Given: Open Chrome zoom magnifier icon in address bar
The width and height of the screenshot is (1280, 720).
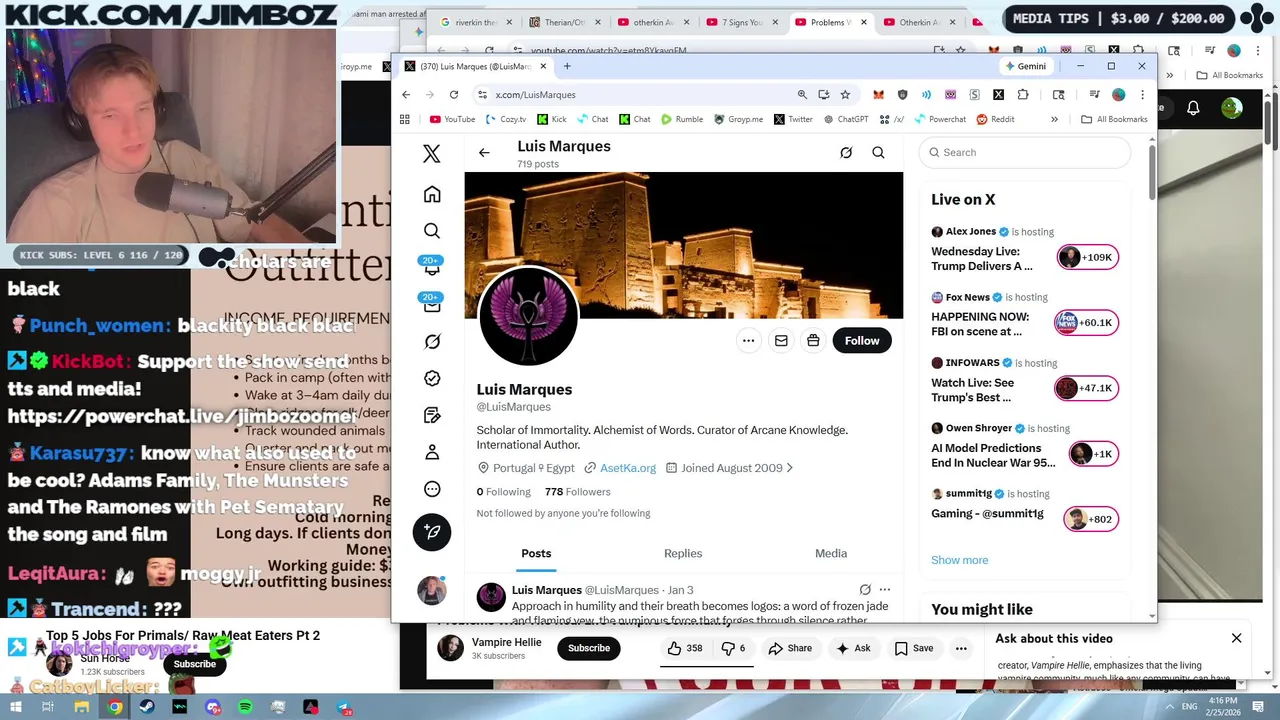Looking at the screenshot, I should 802,94.
